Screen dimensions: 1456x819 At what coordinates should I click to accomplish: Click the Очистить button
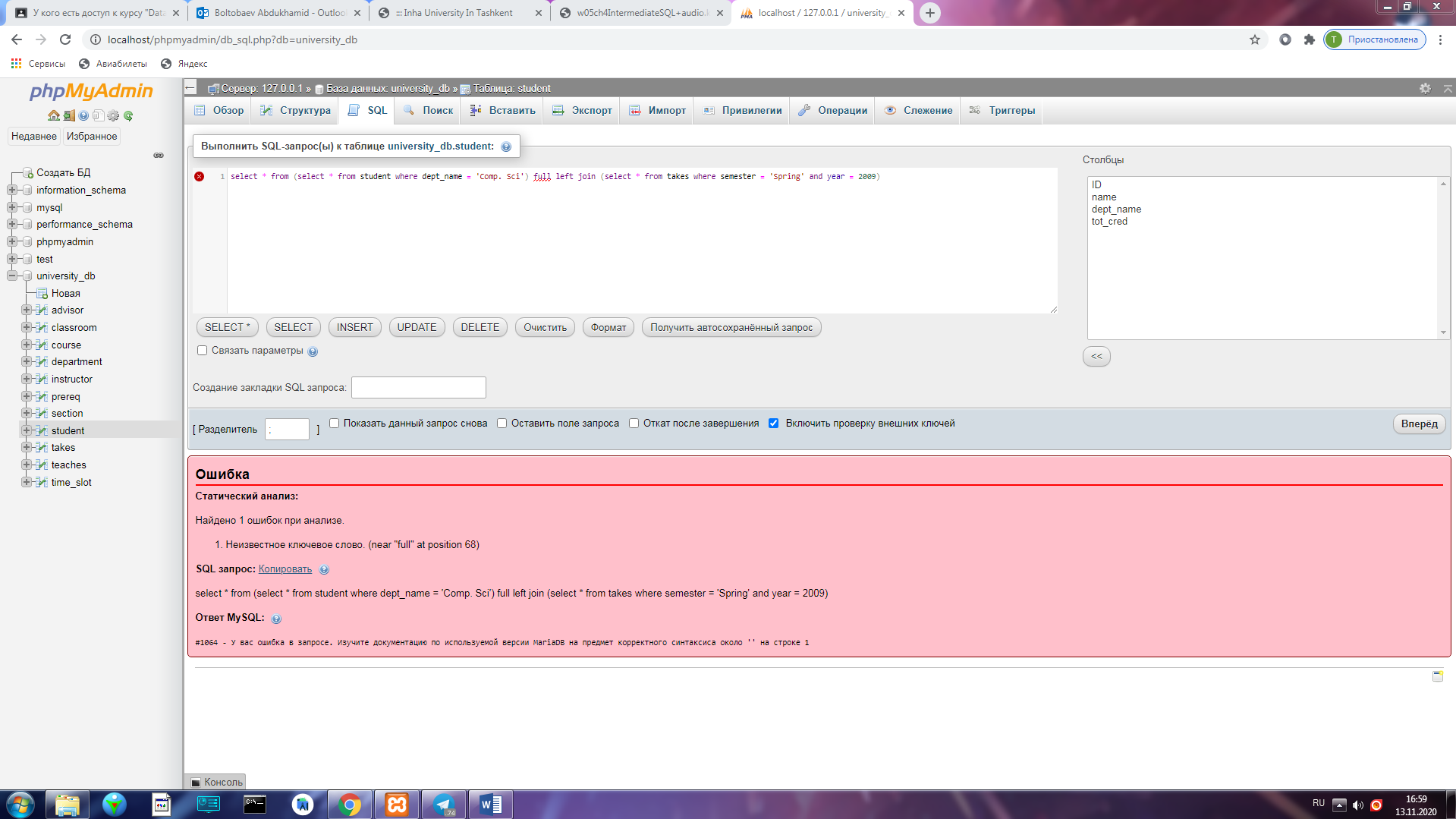point(545,327)
